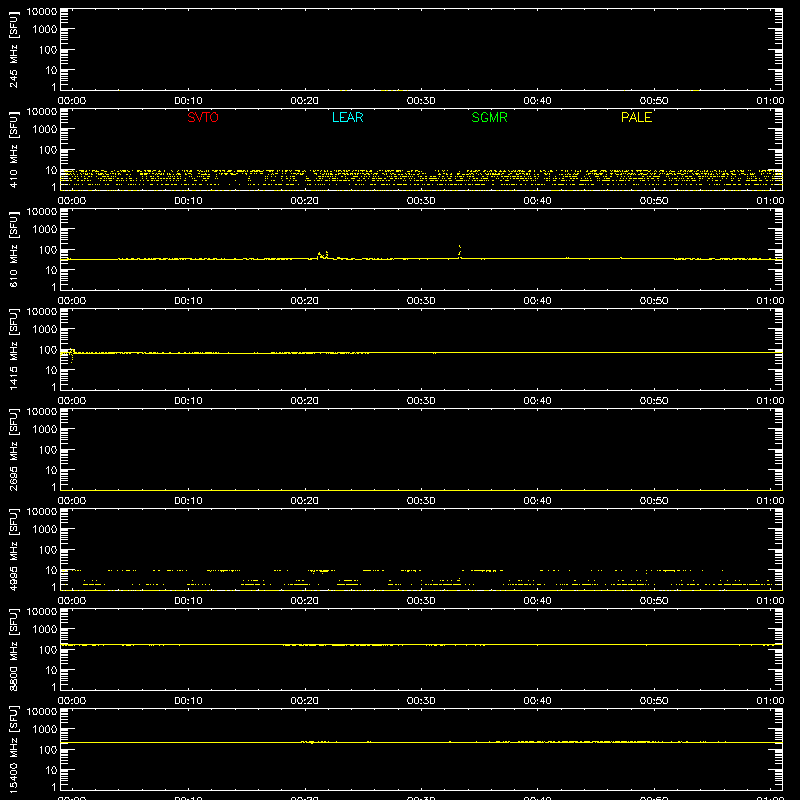Image resolution: width=800 pixels, height=800 pixels.
Task: Click the 100 tick label on 8800 MHz panel
Action: coord(48,650)
